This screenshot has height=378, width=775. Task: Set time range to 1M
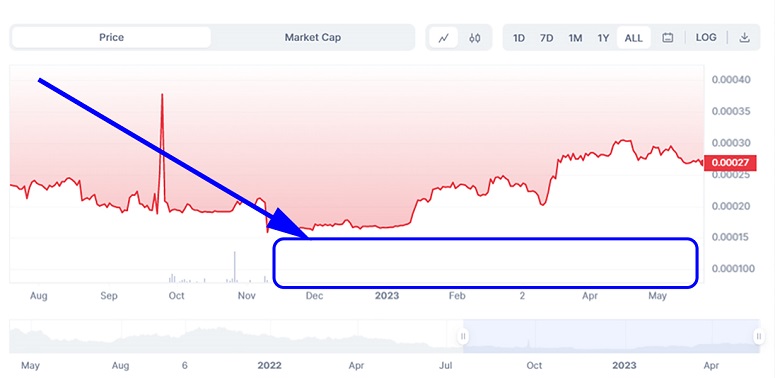575,38
